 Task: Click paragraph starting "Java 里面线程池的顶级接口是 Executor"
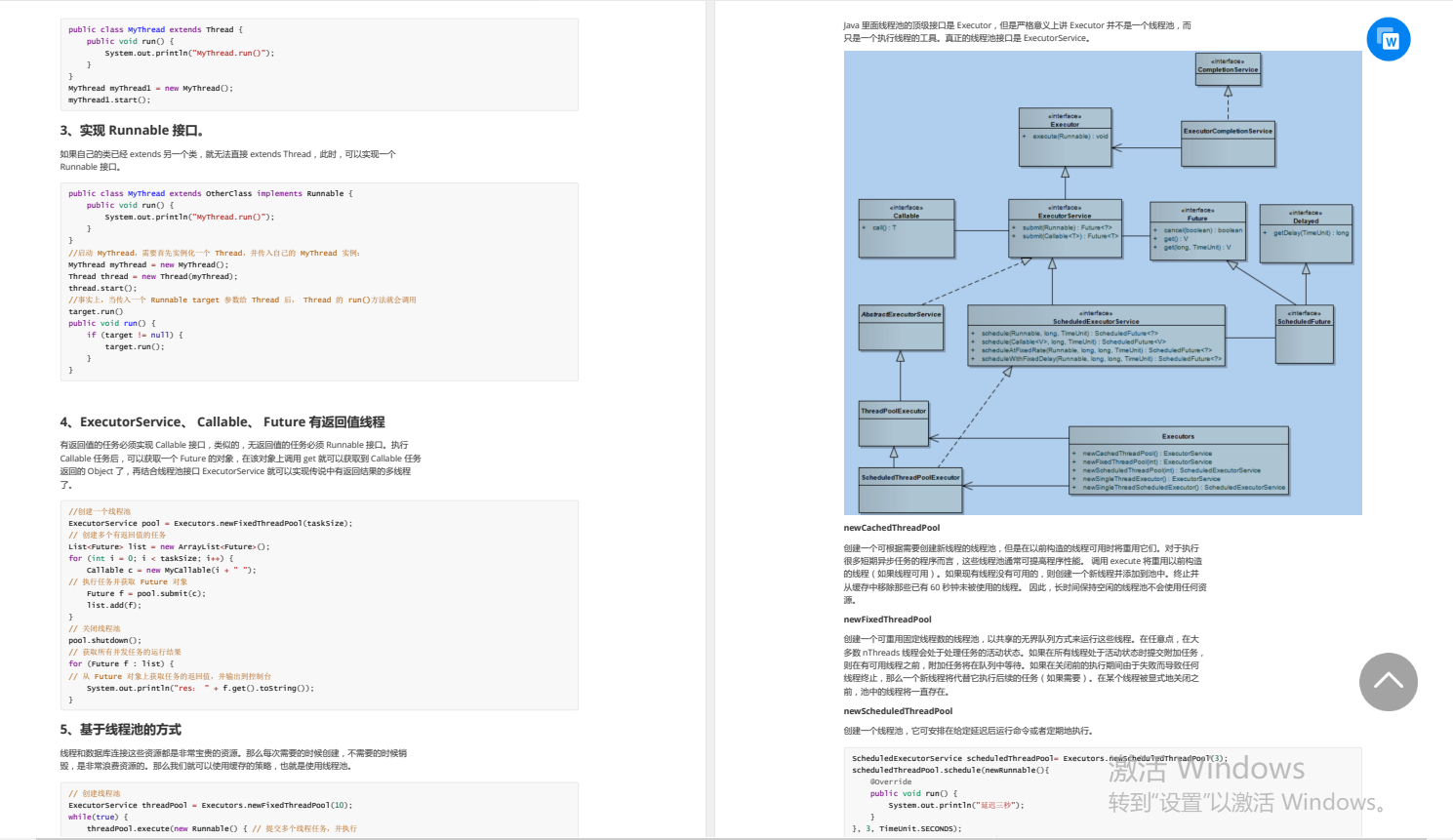1018,32
